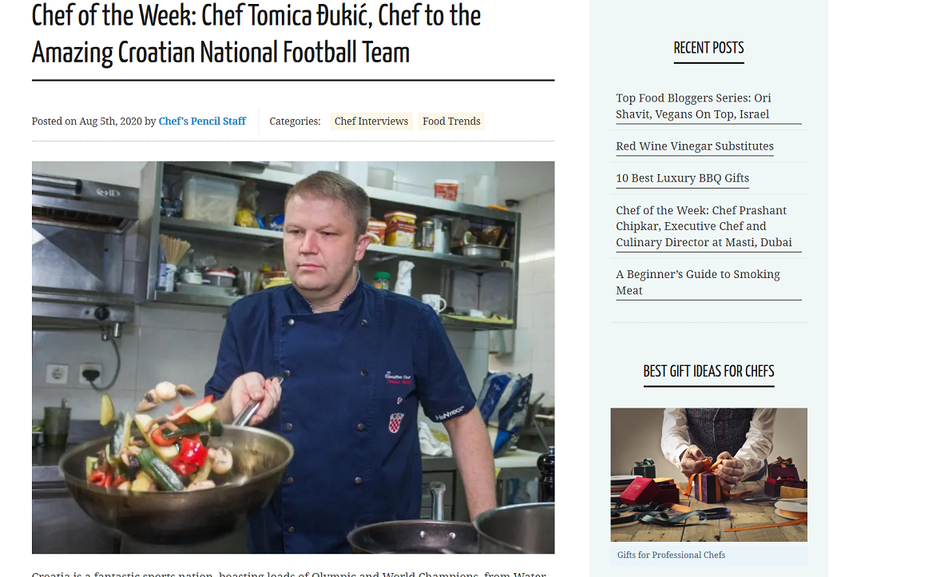Viewport: 940px width, 577px height.
Task: Click the article title about Chef Tomica Đukić
Action: coord(256,34)
